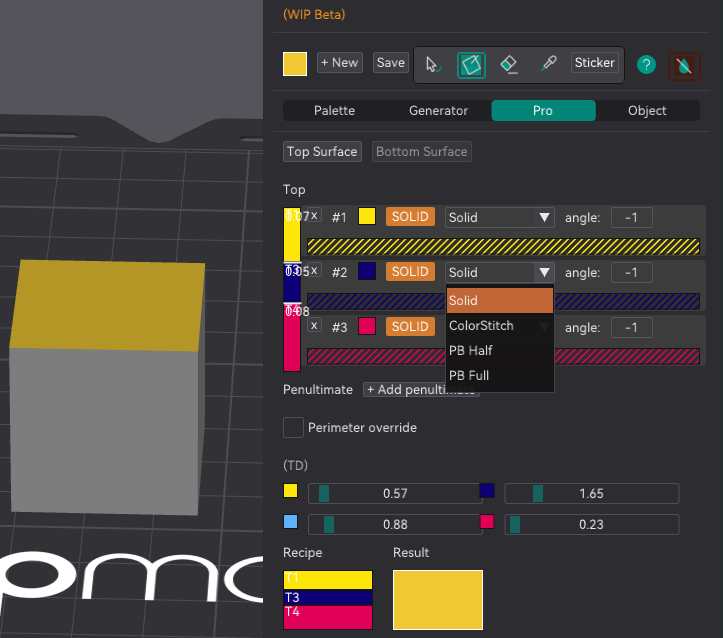Click the + Add penultimate button

pos(421,390)
